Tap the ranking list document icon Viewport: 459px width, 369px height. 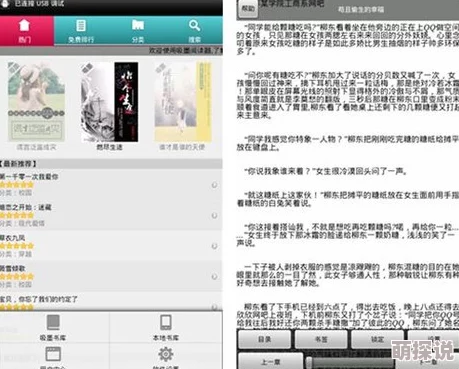tap(81, 25)
